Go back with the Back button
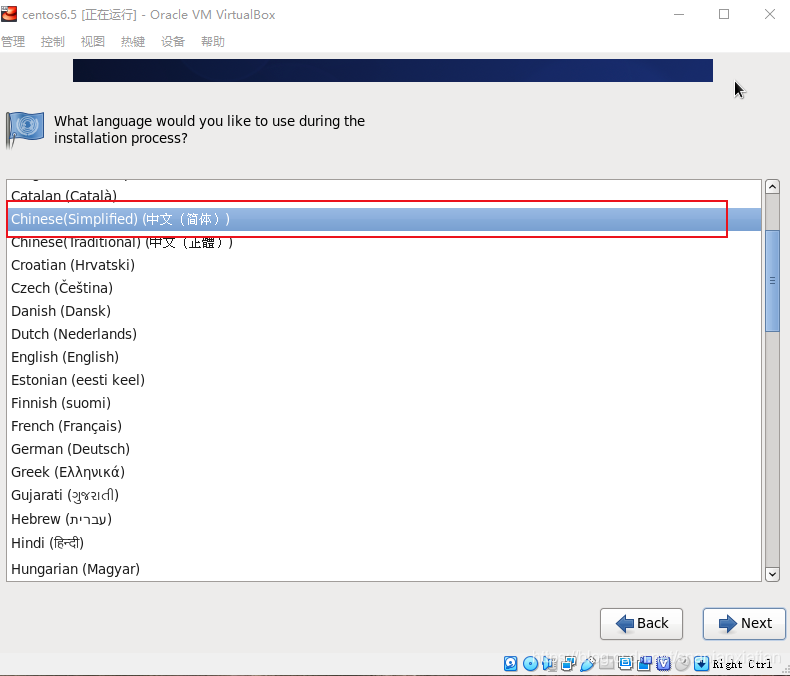 tap(641, 624)
